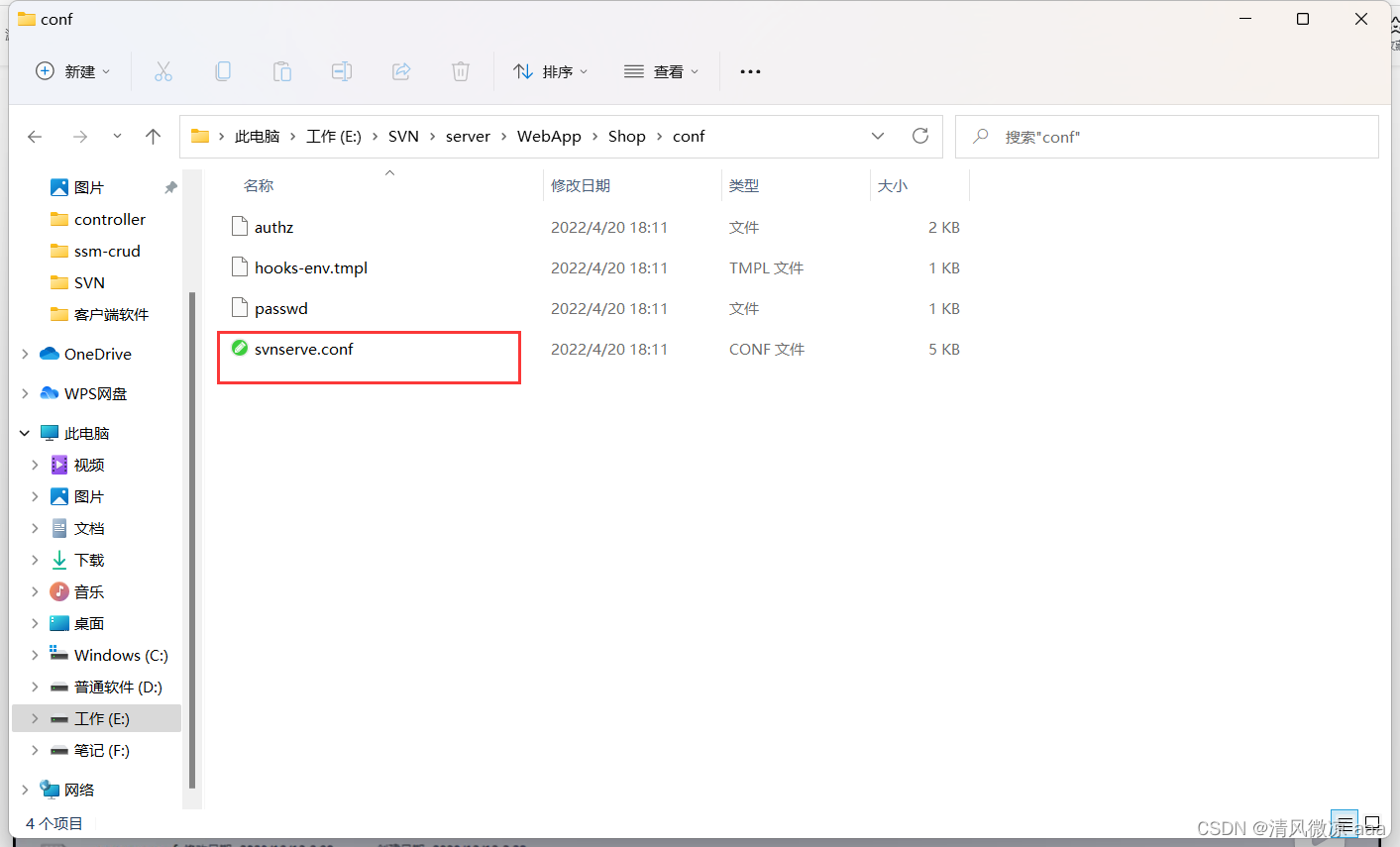Click the Paste clipboard icon
Image resolution: width=1400 pixels, height=847 pixels.
point(282,71)
